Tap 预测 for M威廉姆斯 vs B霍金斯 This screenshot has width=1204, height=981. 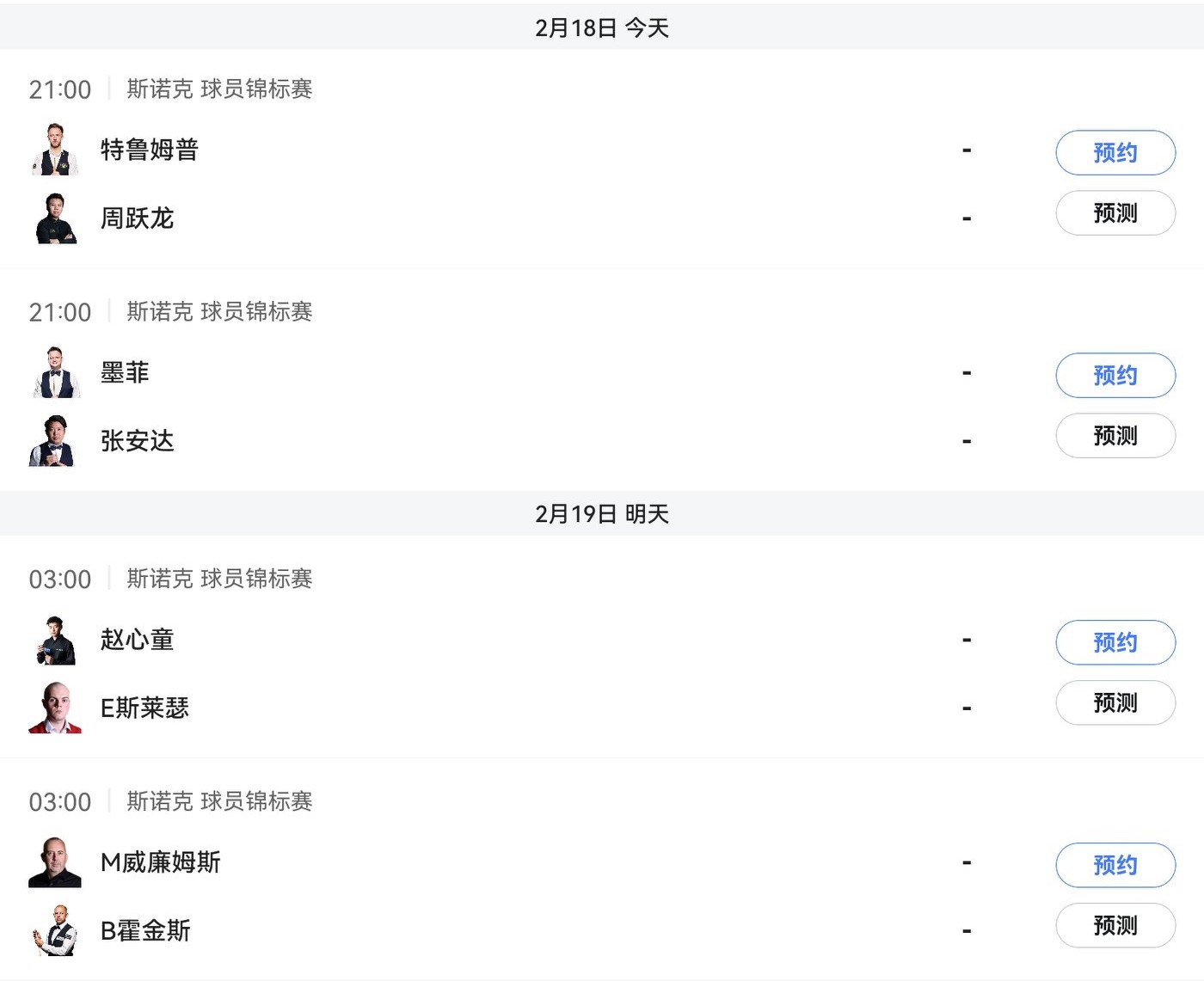tap(1115, 926)
